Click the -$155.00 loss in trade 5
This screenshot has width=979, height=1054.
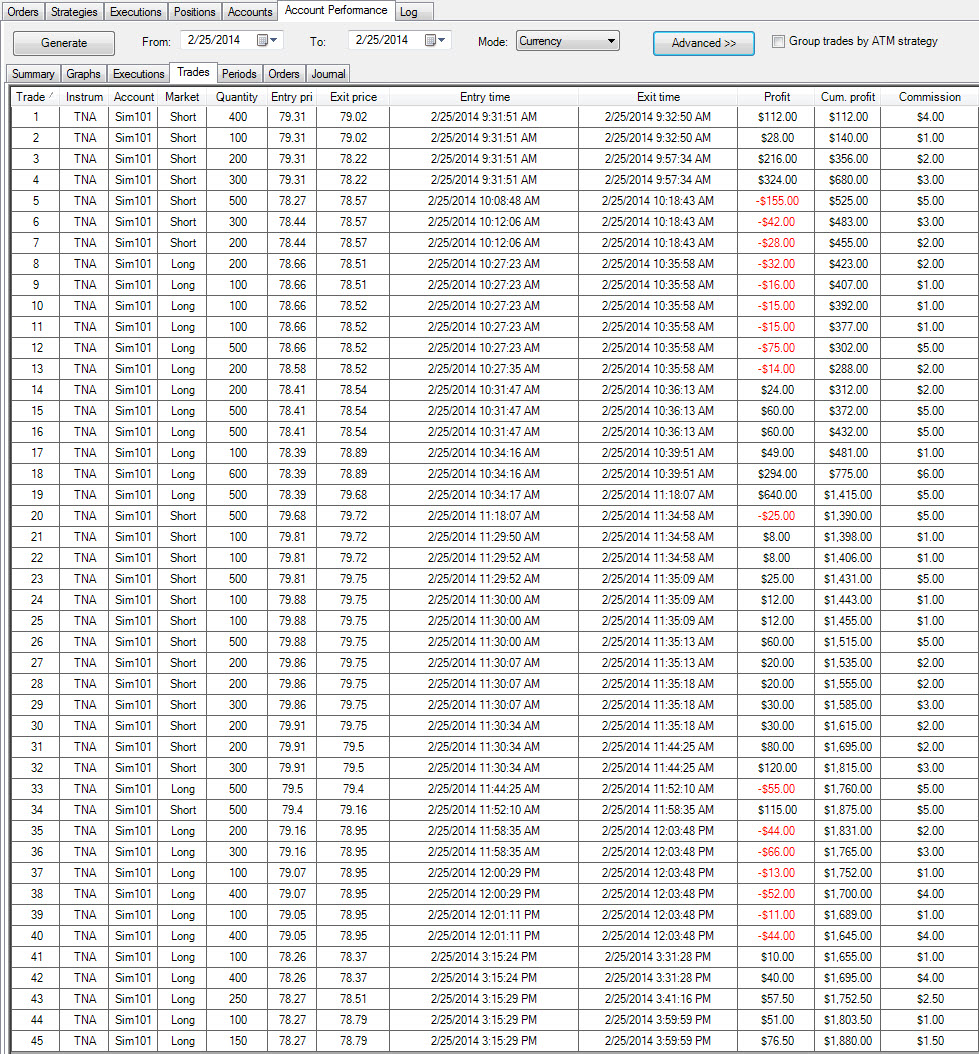[x=777, y=201]
